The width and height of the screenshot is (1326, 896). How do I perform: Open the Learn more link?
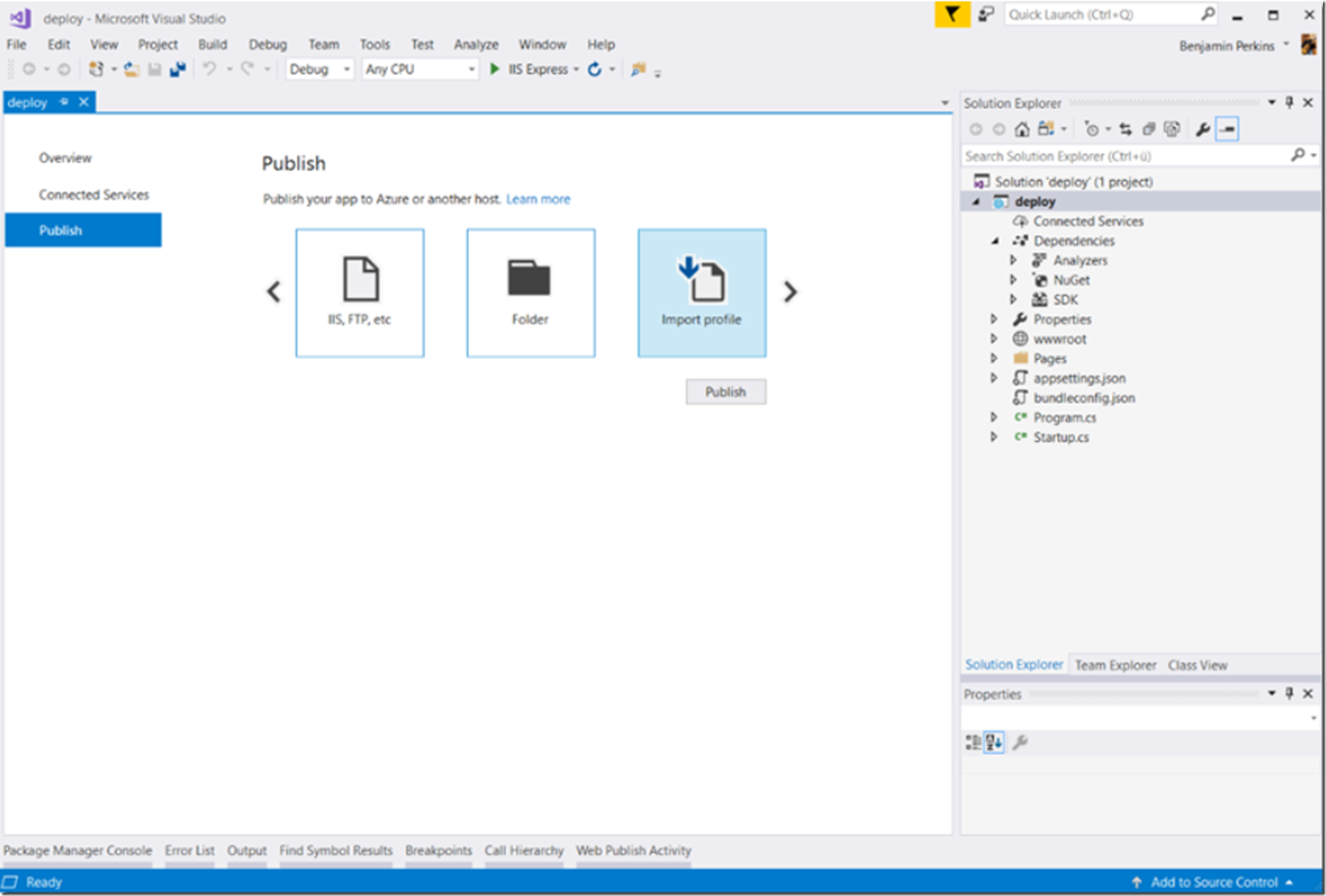click(538, 199)
